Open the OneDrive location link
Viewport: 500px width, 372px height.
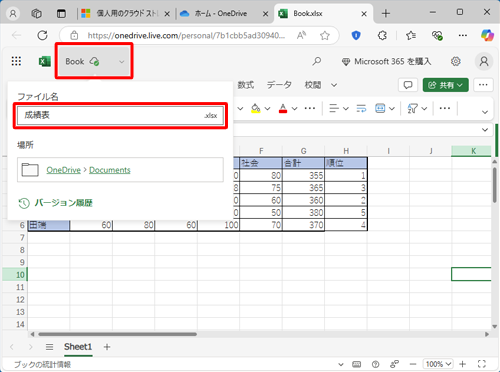coord(63,170)
